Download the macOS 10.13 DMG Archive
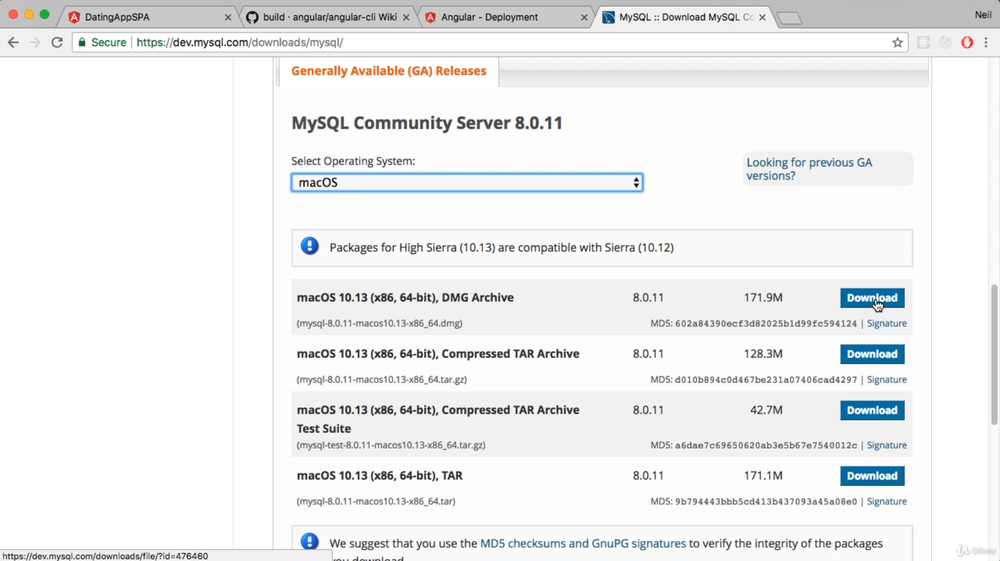Screen dimensions: 1000x561 [x=872, y=298]
